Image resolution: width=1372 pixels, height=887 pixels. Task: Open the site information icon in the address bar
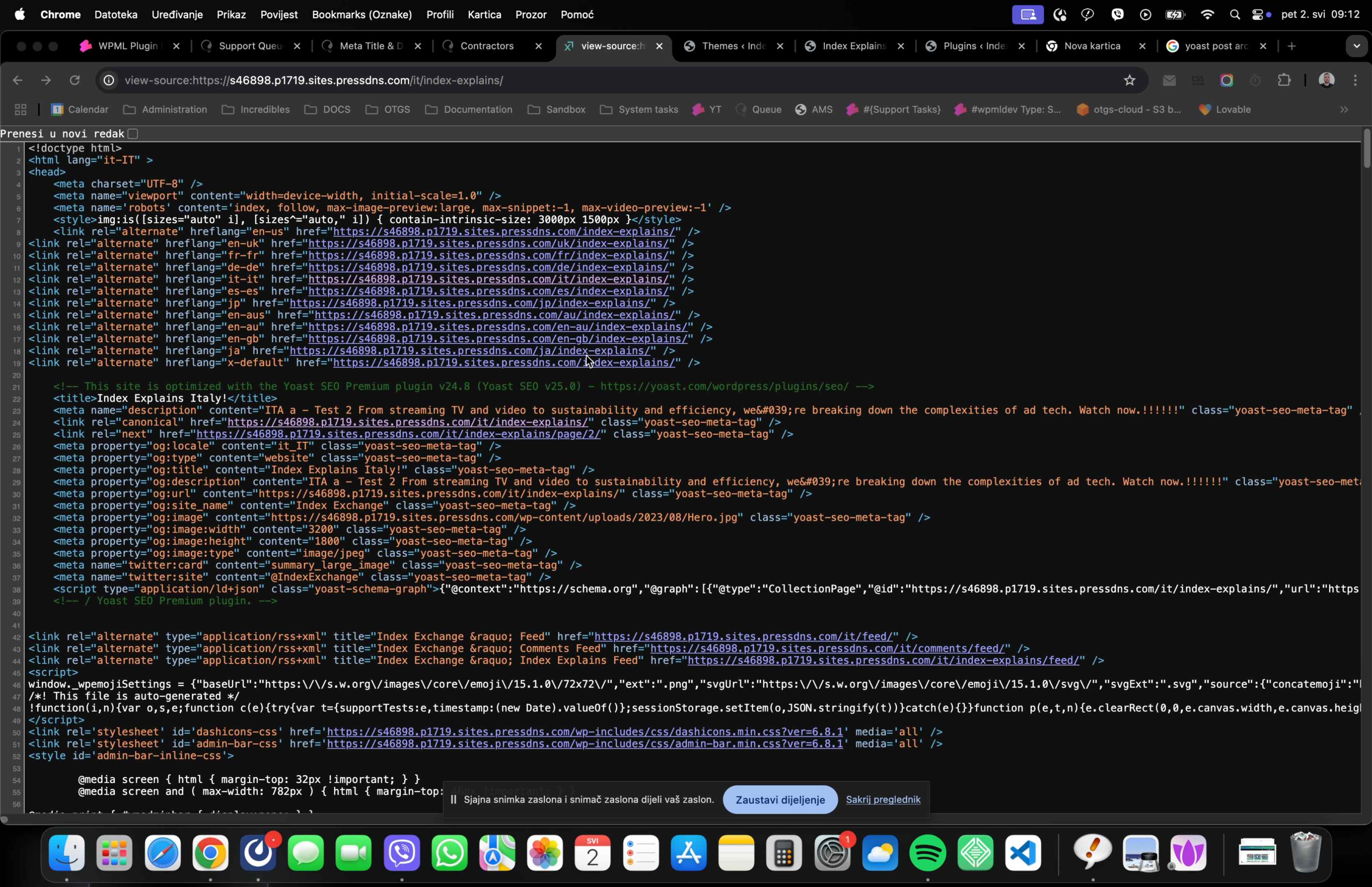point(109,80)
